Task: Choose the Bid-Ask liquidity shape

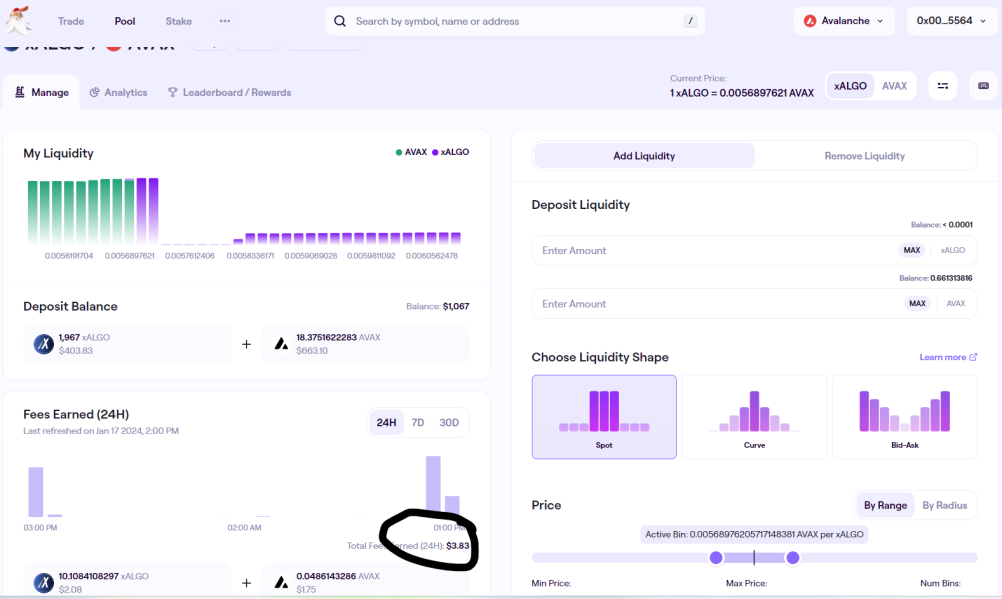Action: [905, 417]
